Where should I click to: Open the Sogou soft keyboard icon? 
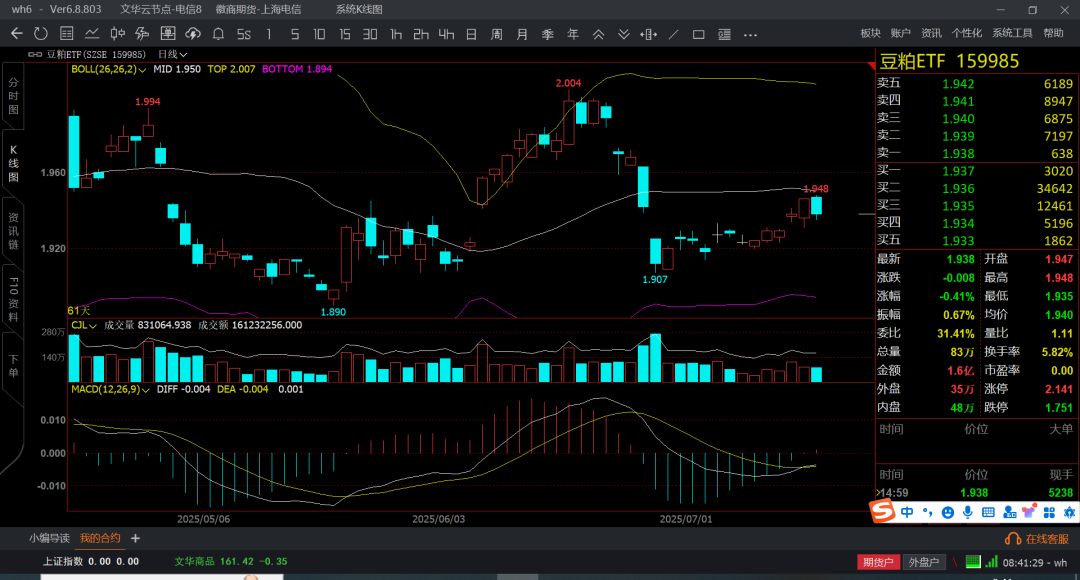tap(988, 512)
